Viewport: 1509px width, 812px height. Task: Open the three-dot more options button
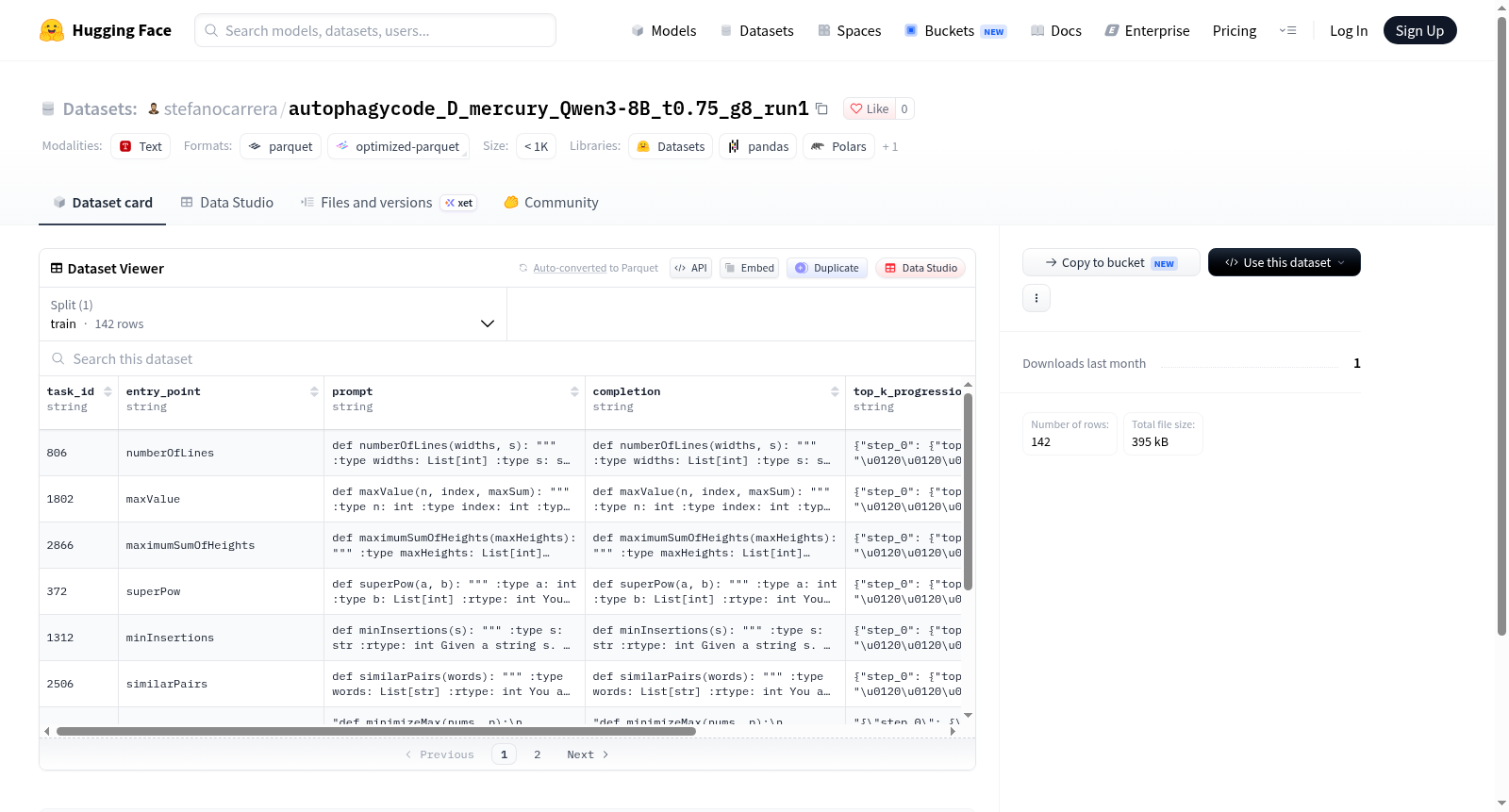1036,298
